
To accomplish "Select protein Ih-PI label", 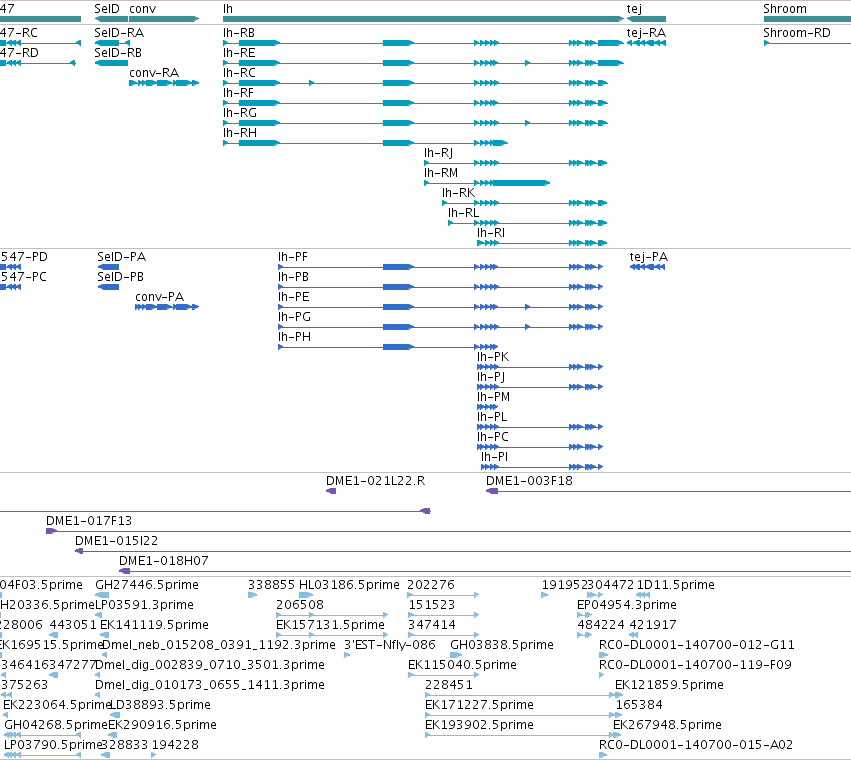I will click(x=494, y=457).
